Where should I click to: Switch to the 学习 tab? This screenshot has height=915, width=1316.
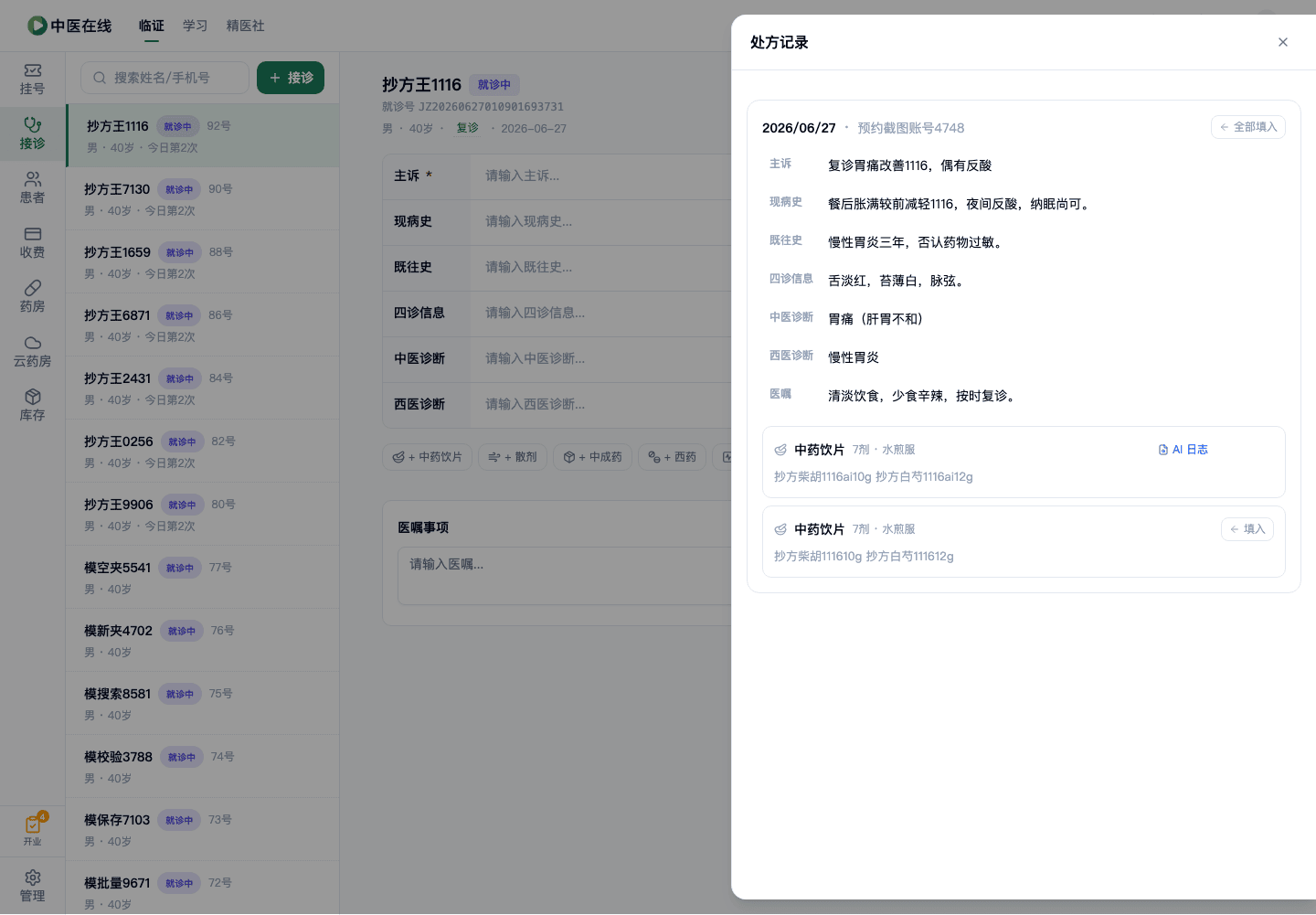196,26
